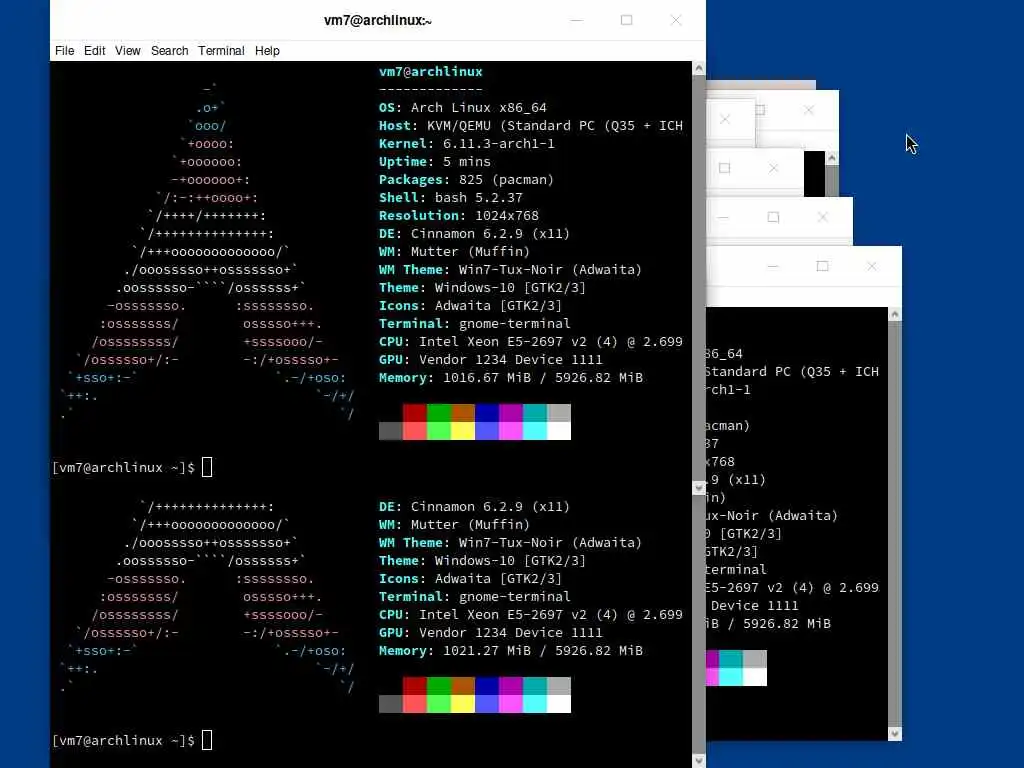1024x768 pixels.
Task: Click the front terminal scrollbar up arrow
Action: pos(699,68)
